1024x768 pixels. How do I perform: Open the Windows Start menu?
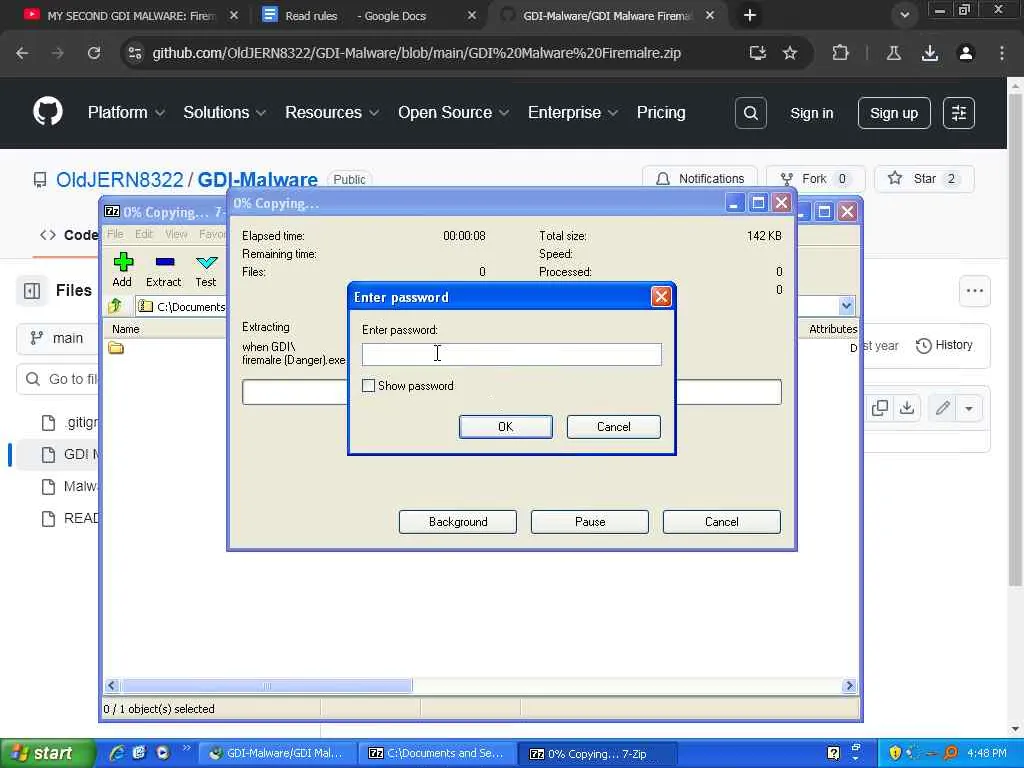(x=46, y=754)
